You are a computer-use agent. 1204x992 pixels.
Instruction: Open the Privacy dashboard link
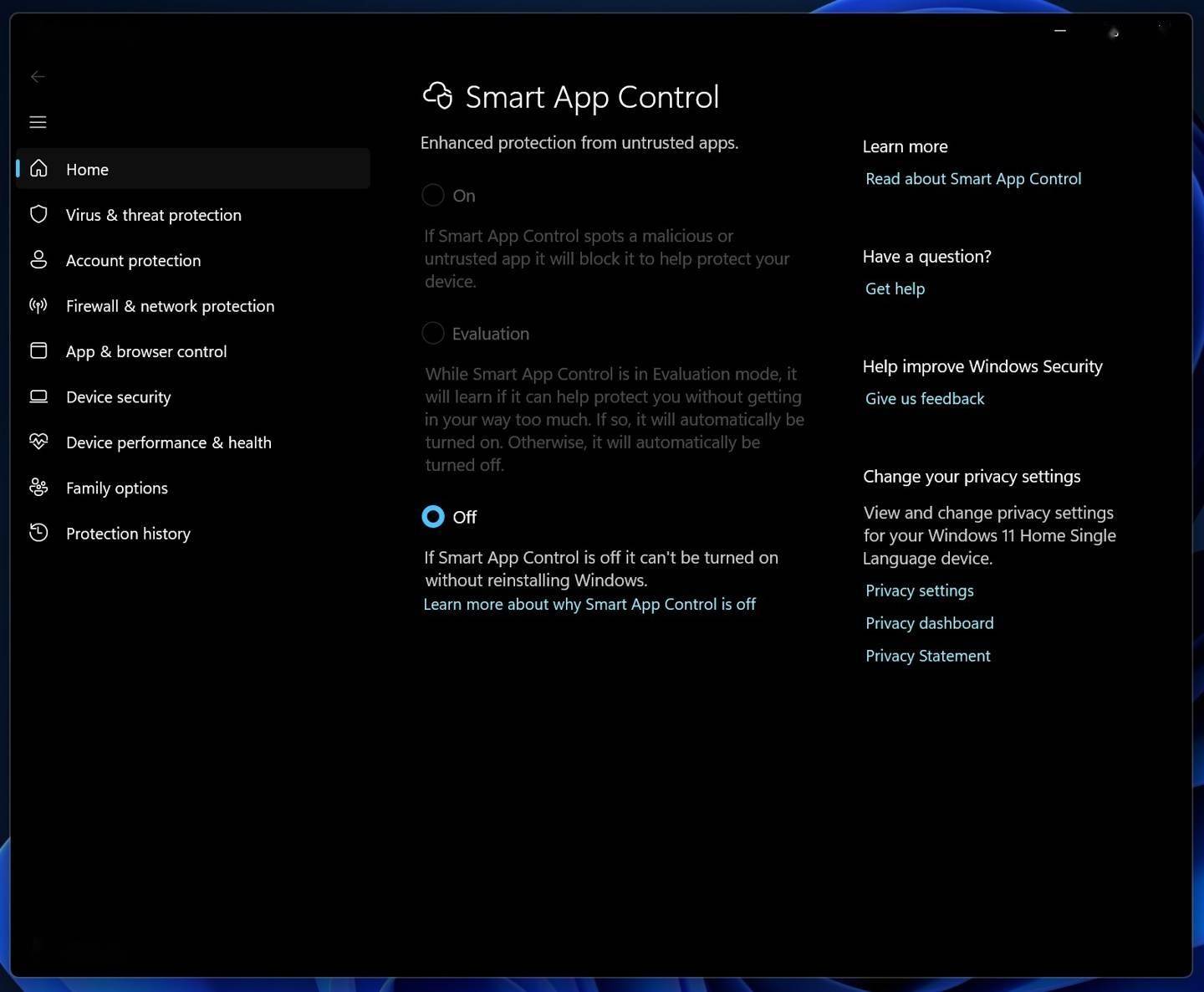(x=930, y=623)
